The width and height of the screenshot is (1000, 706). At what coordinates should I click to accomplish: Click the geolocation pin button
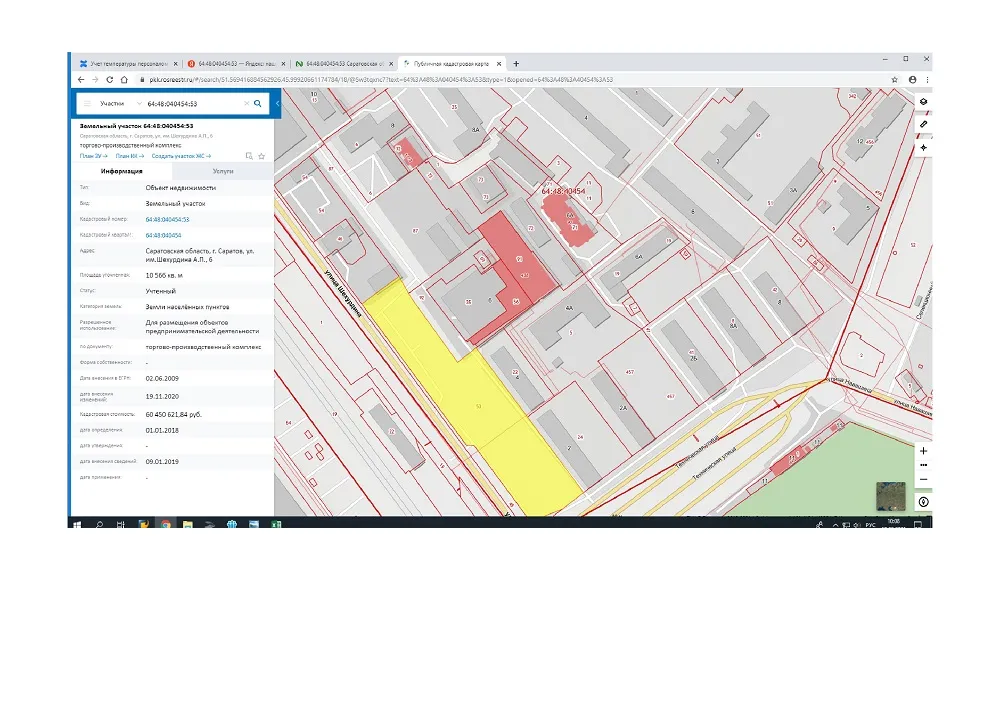coord(923,503)
